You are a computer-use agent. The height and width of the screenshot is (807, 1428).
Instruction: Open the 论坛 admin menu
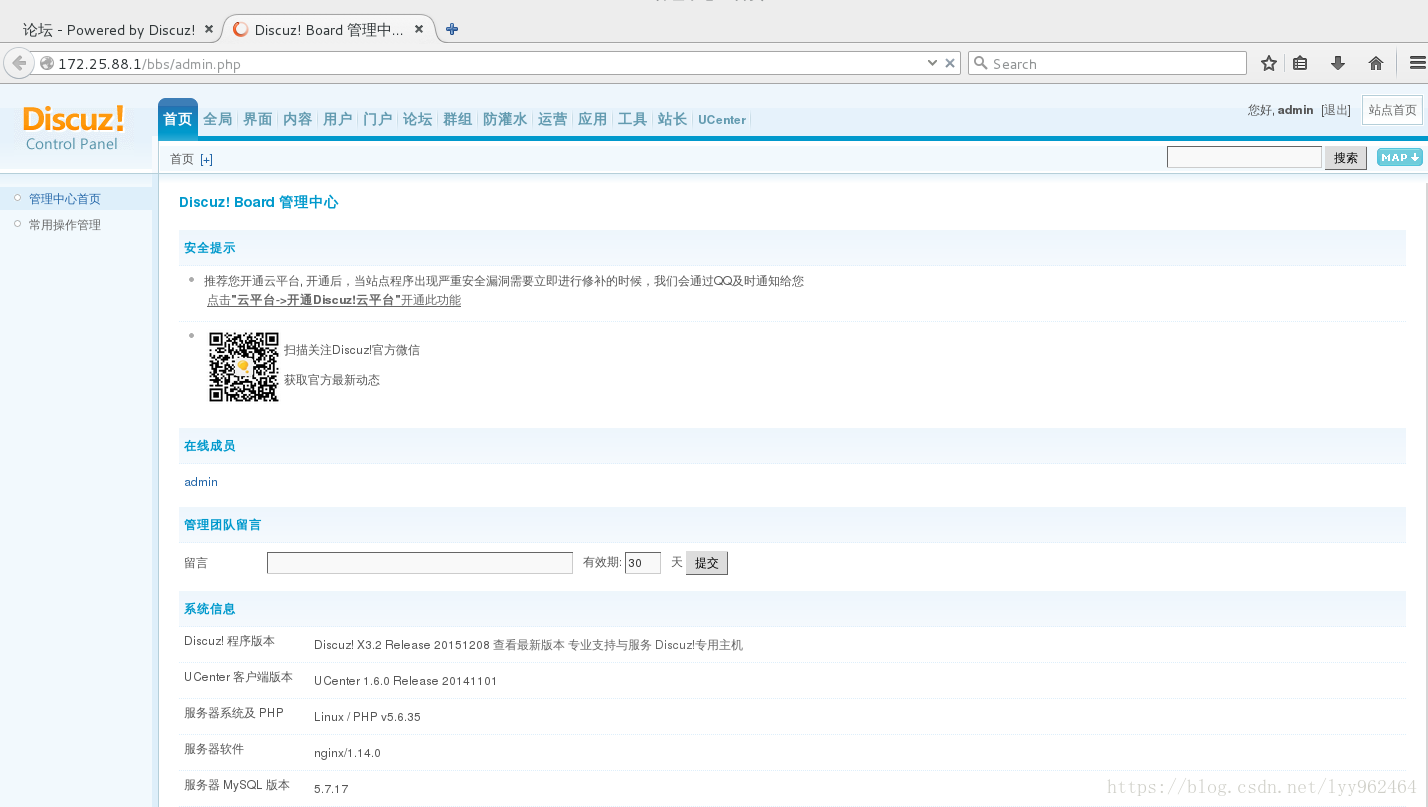418,119
